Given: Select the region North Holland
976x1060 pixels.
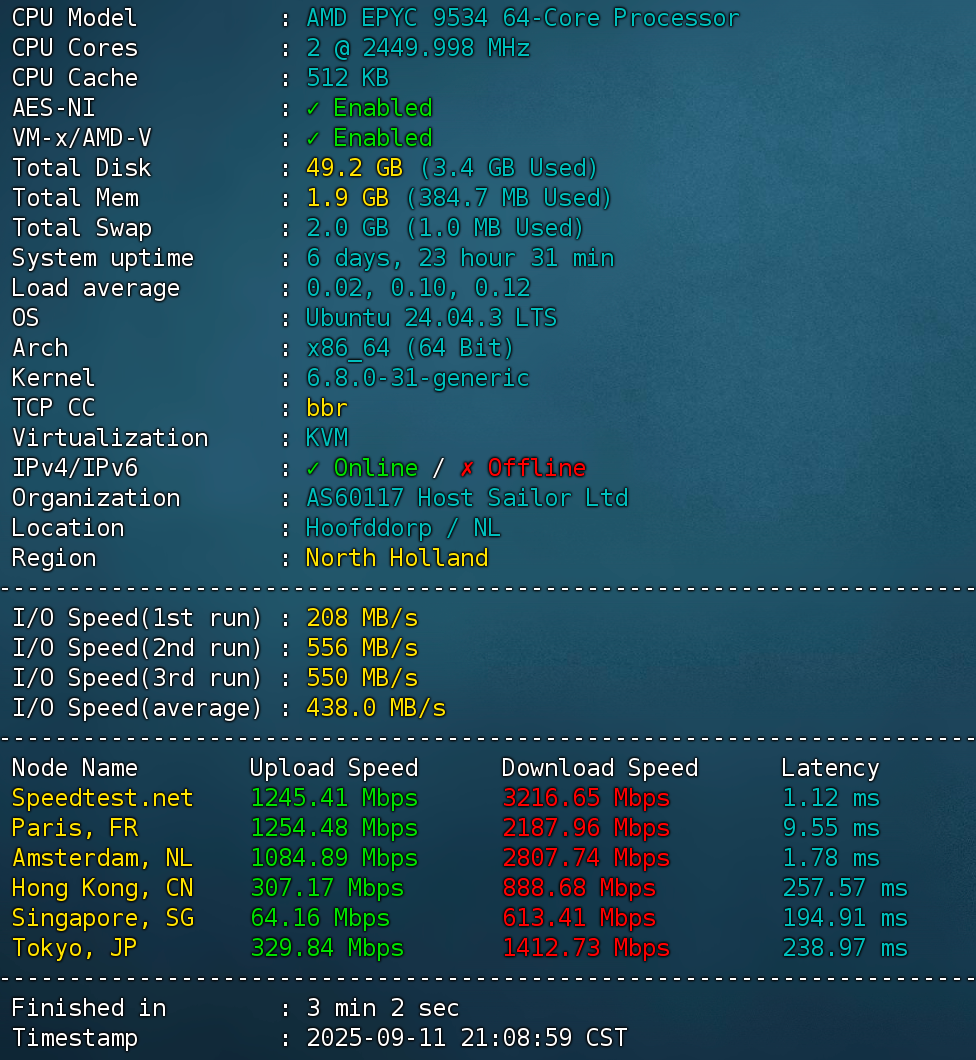Looking at the screenshot, I should point(397,558).
